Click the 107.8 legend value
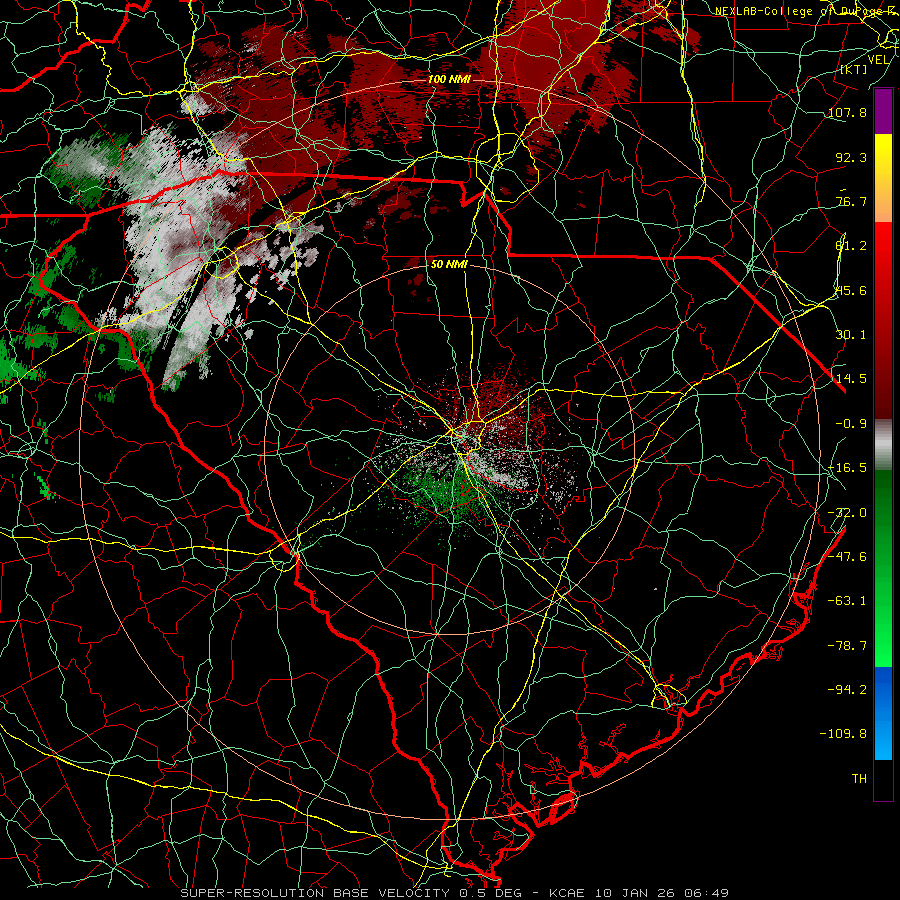This screenshot has width=900, height=900. (847, 112)
